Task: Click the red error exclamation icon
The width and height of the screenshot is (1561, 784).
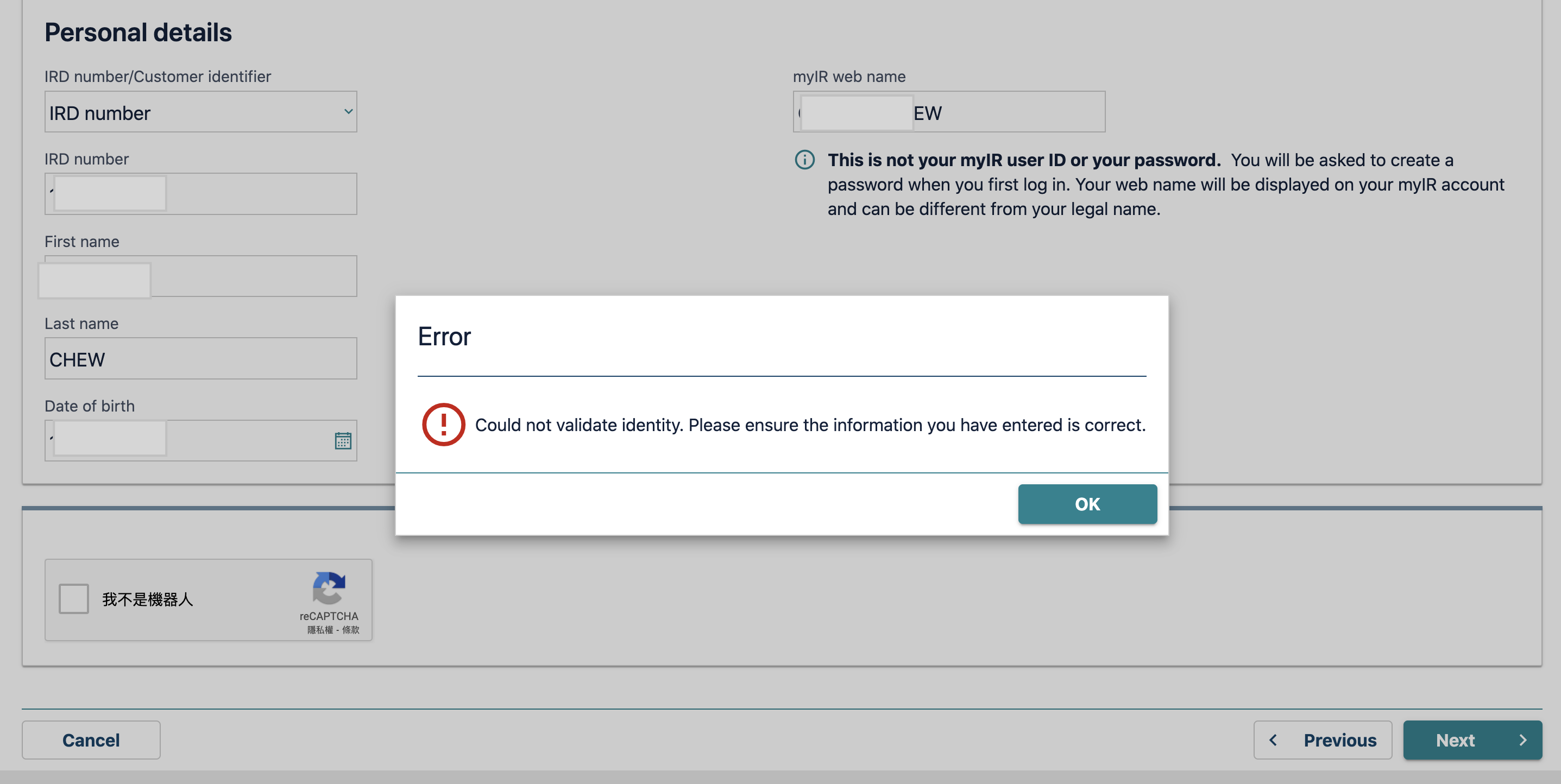Action: [444, 425]
